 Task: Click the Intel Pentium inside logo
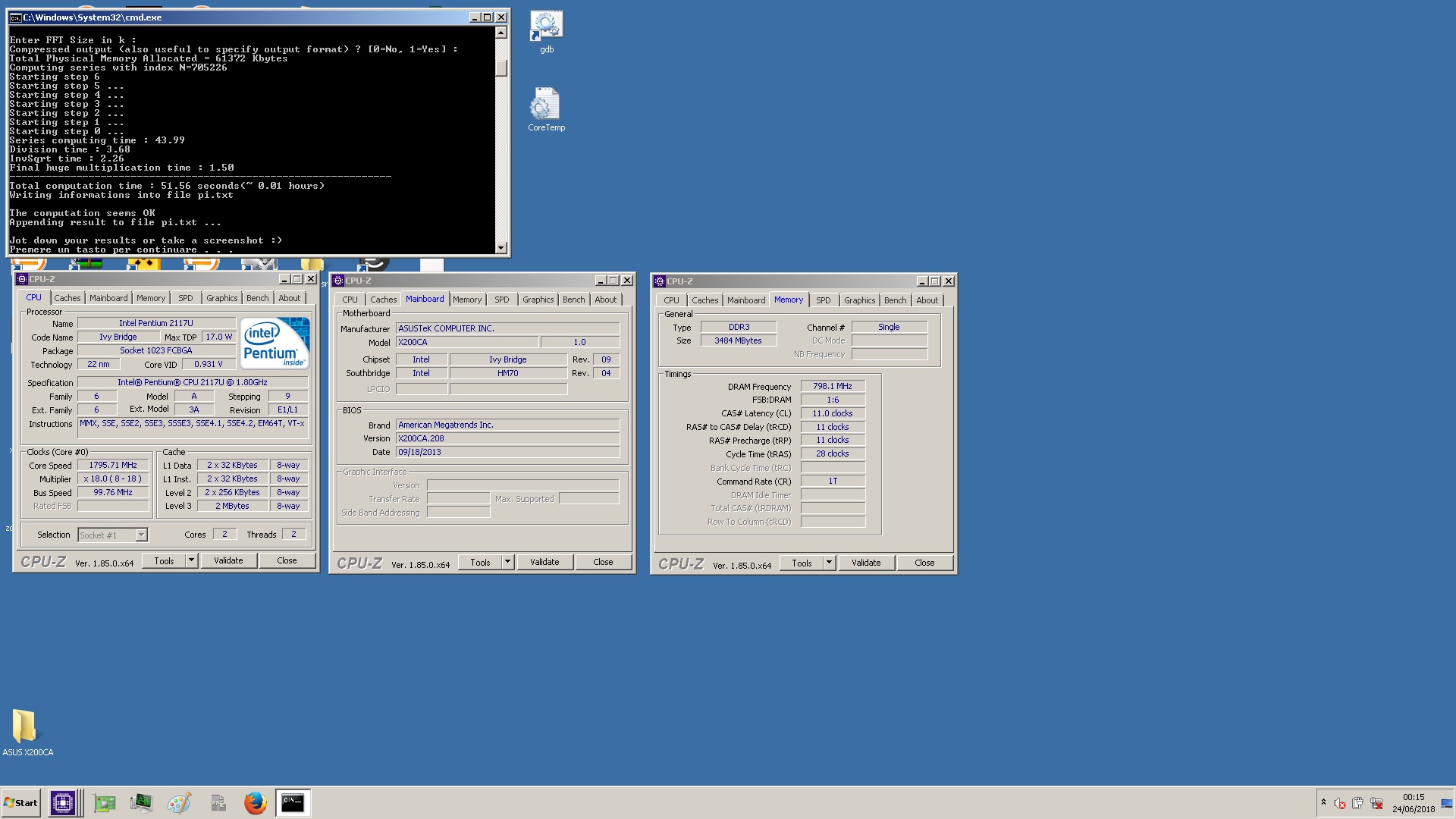pyautogui.click(x=275, y=344)
